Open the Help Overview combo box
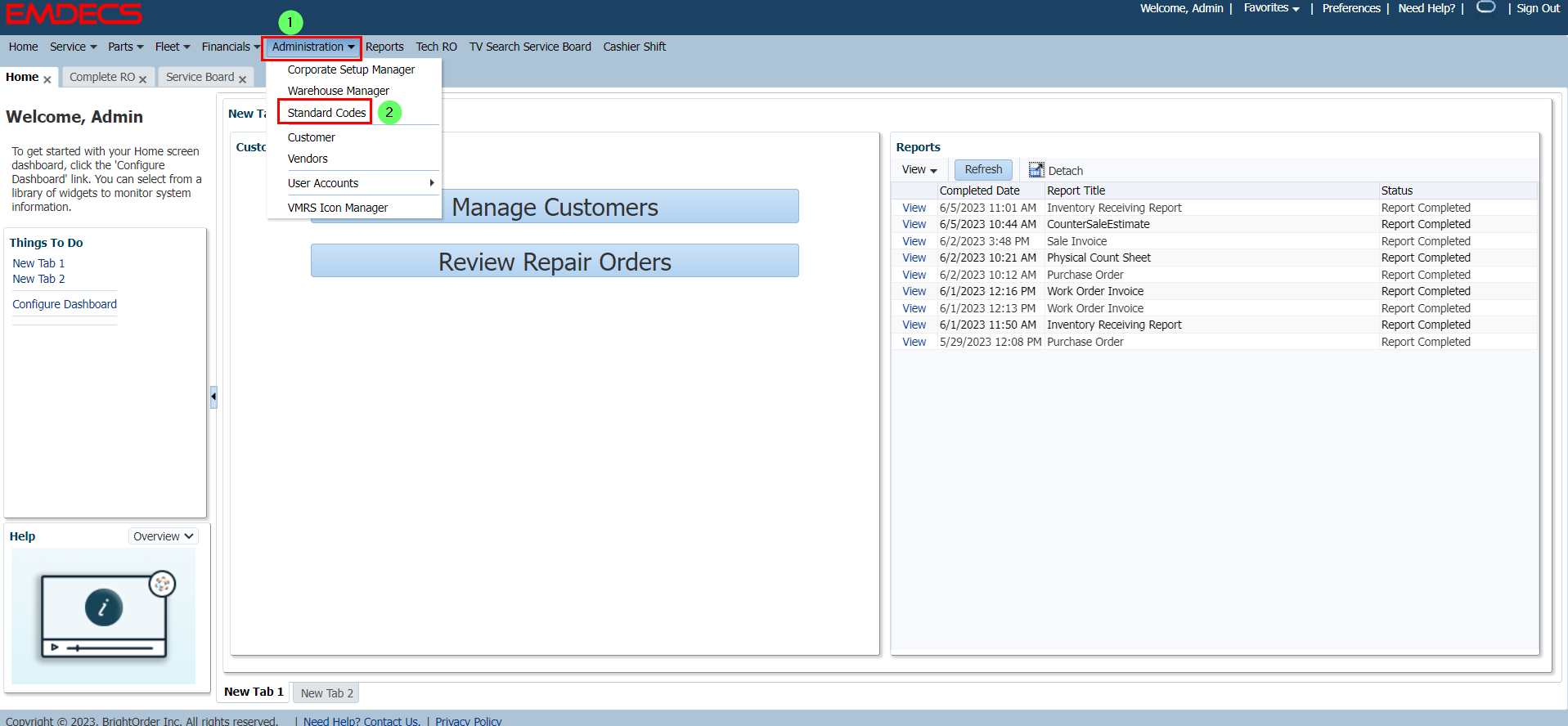Screen dimensions: 1568x726 [x=164, y=536]
